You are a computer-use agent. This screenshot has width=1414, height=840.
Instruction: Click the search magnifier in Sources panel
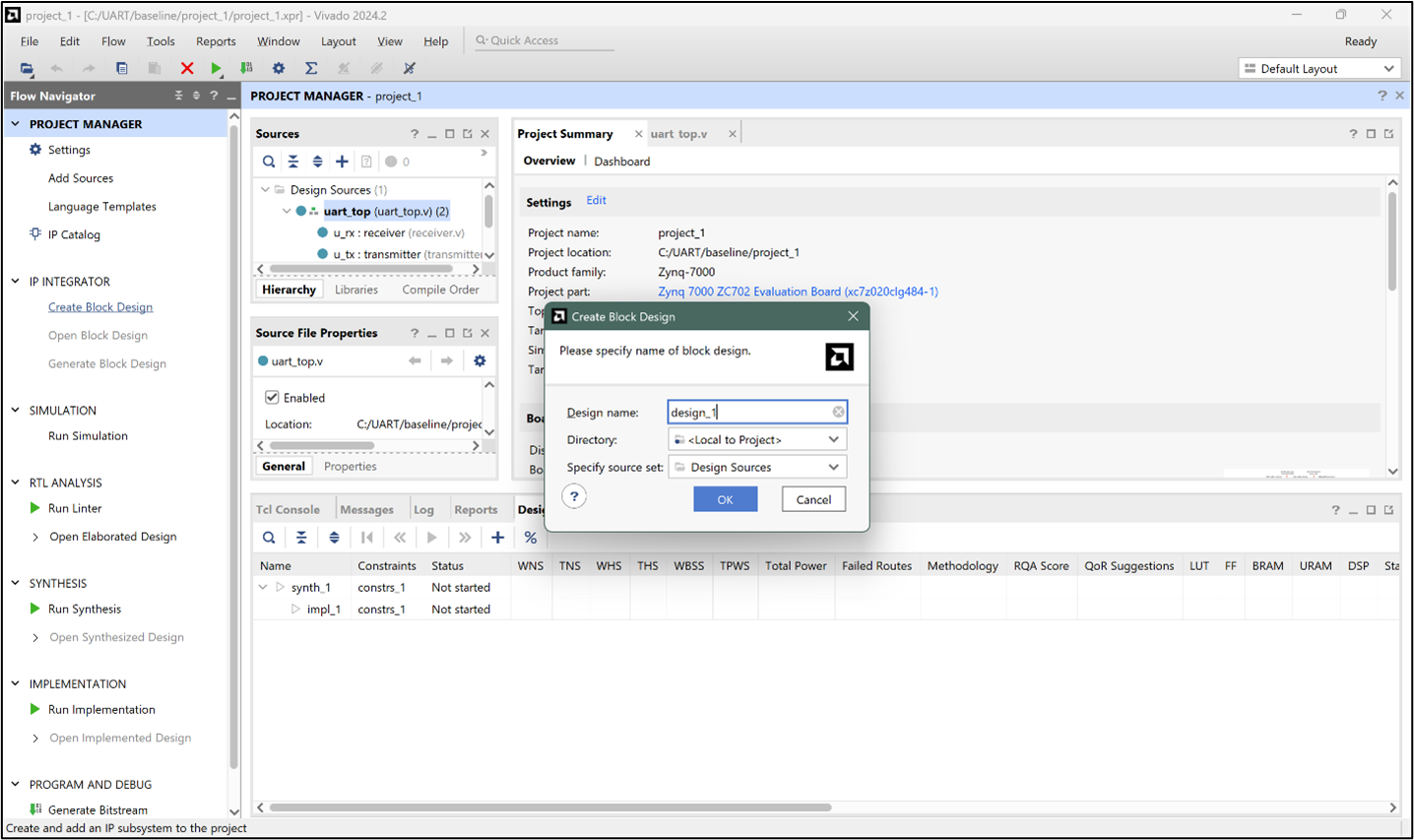(268, 161)
